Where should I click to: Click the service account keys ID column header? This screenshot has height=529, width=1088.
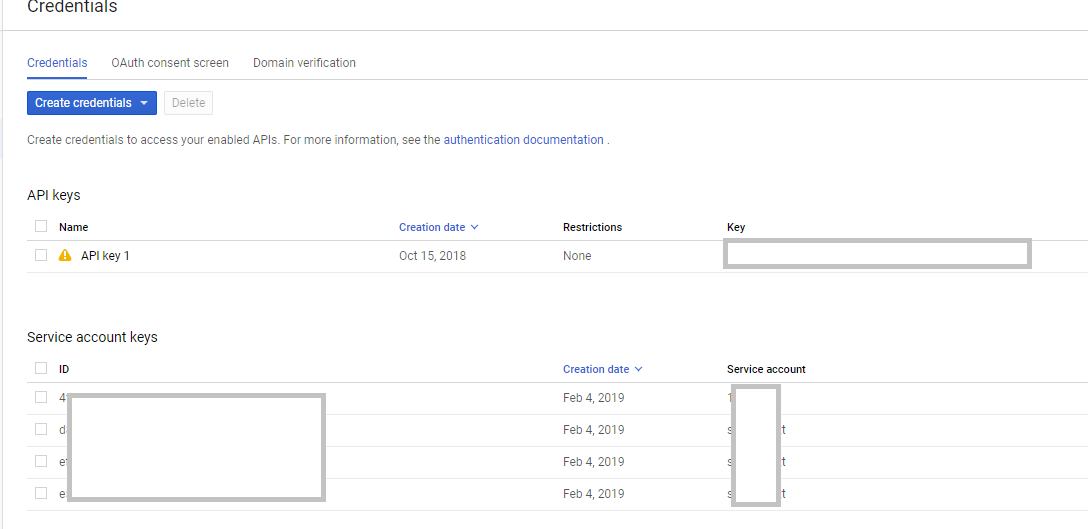point(64,369)
